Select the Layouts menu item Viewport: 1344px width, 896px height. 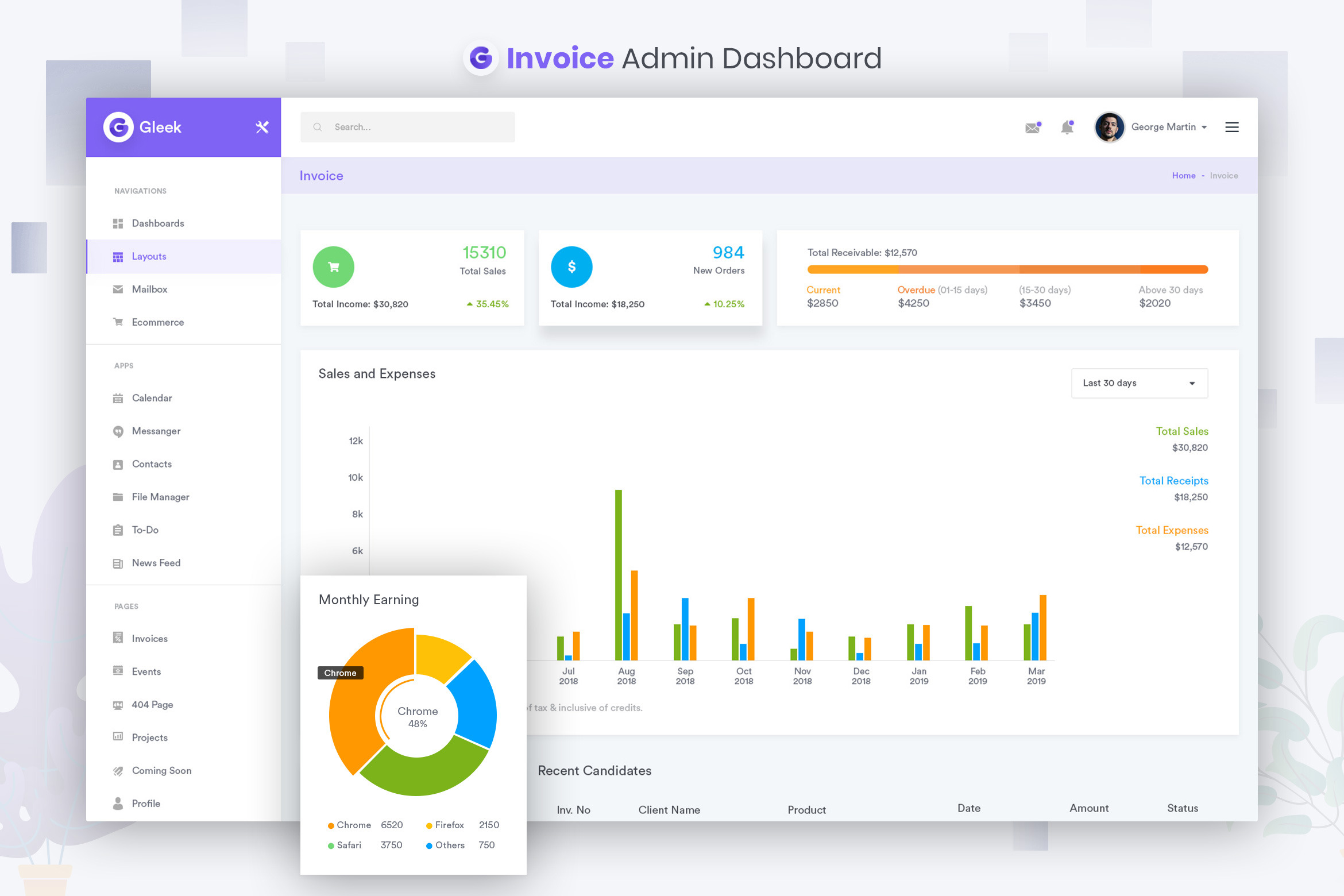pos(149,256)
